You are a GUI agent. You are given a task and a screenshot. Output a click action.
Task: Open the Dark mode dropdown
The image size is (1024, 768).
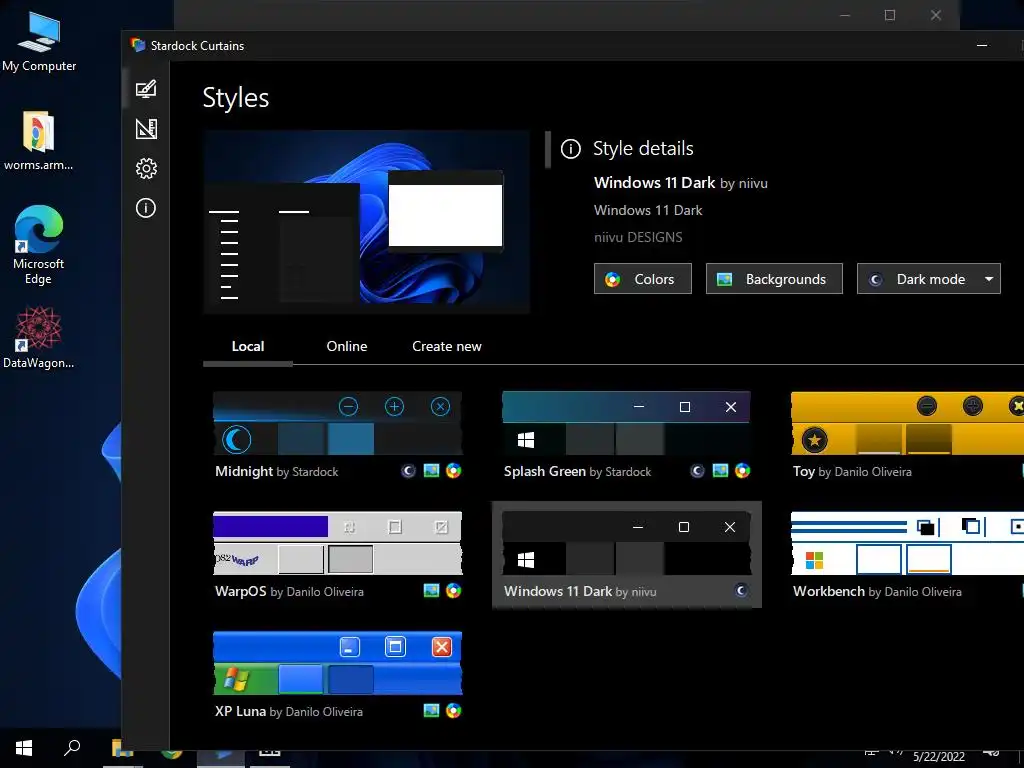(928, 279)
